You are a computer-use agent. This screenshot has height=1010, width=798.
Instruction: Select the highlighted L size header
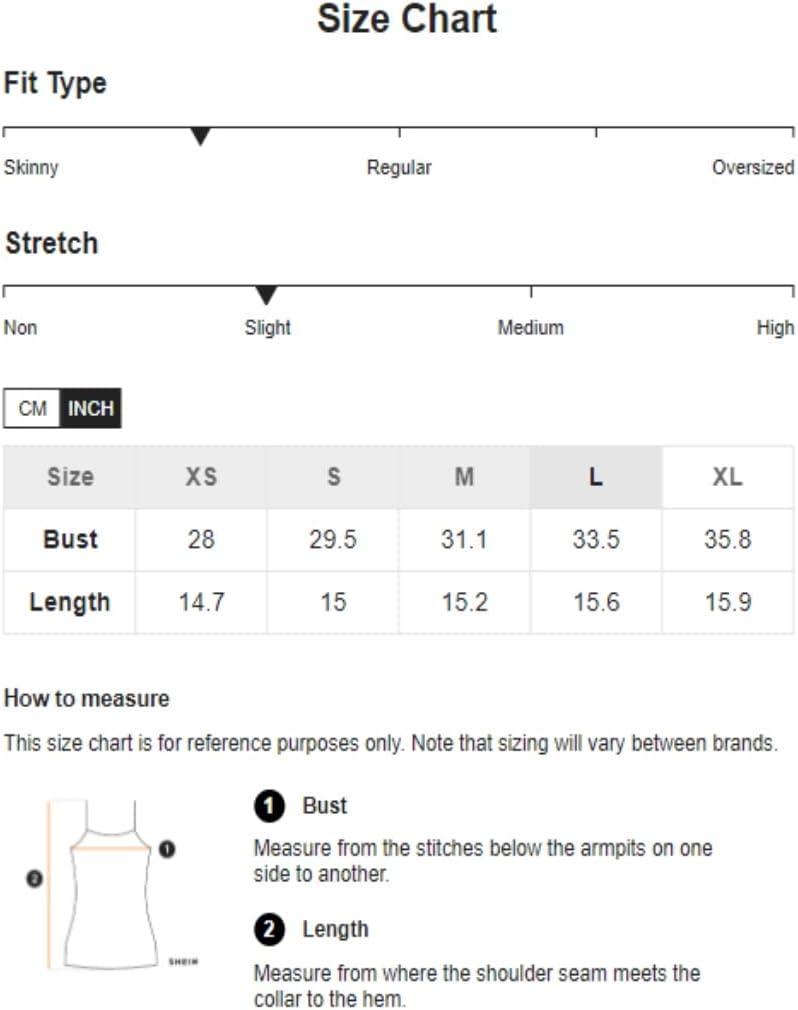(x=596, y=477)
